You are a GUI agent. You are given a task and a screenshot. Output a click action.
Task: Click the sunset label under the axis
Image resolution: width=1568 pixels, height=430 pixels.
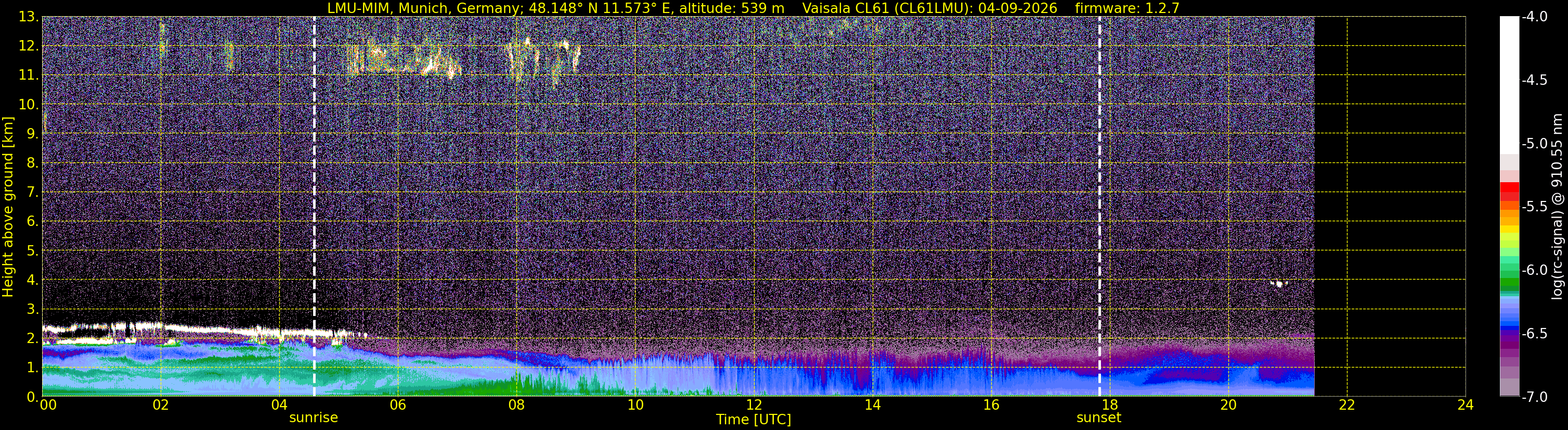coord(1099,418)
